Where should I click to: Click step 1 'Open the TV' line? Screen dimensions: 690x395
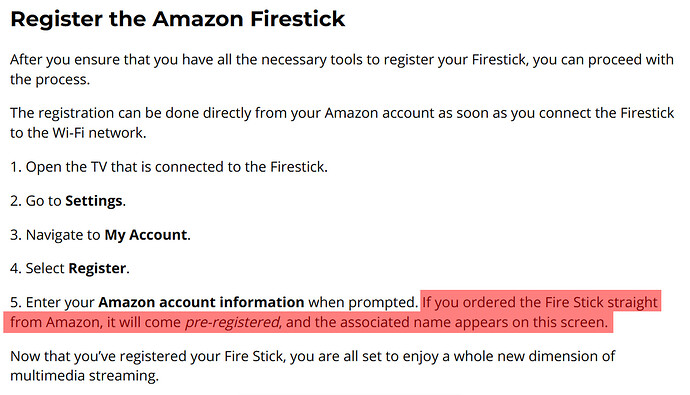[x=169, y=167]
